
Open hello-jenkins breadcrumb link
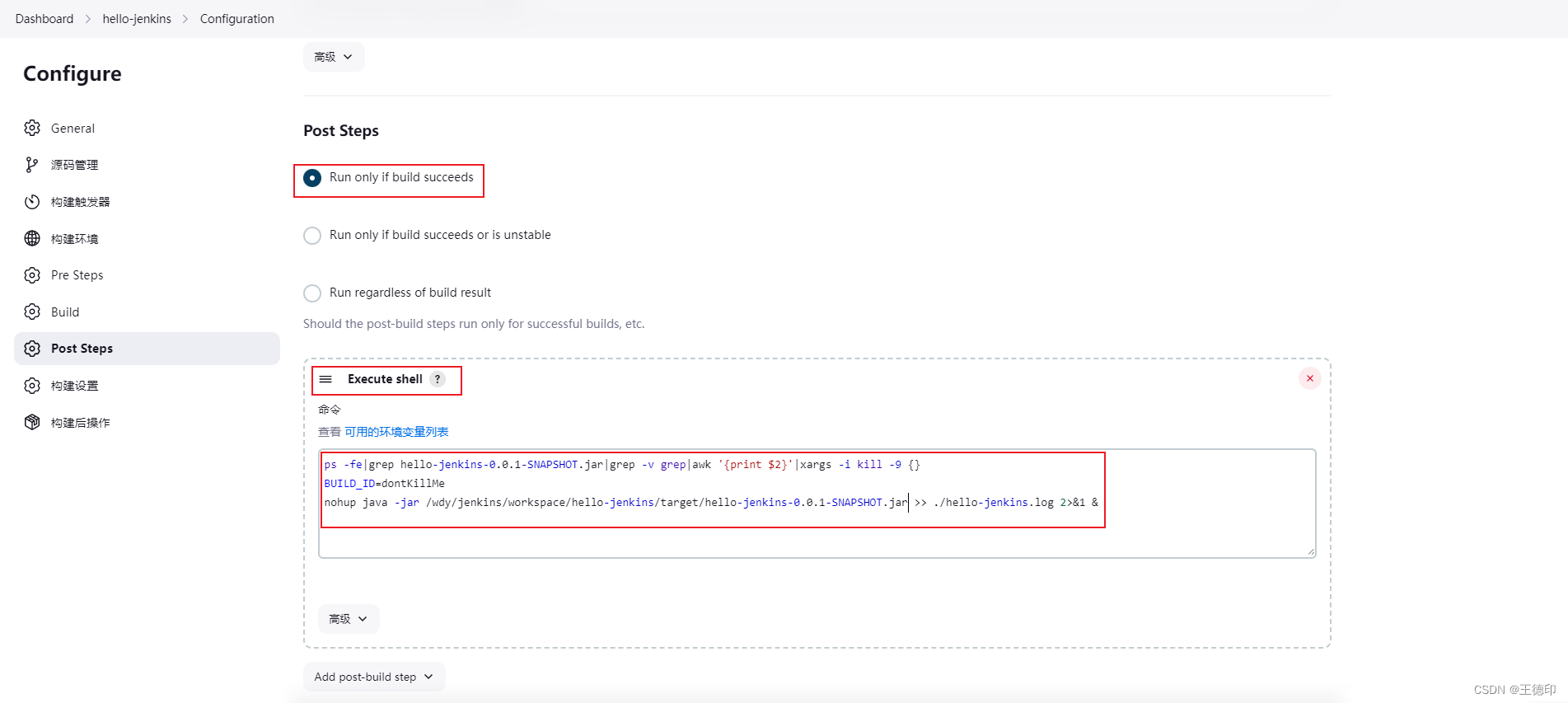pos(137,18)
